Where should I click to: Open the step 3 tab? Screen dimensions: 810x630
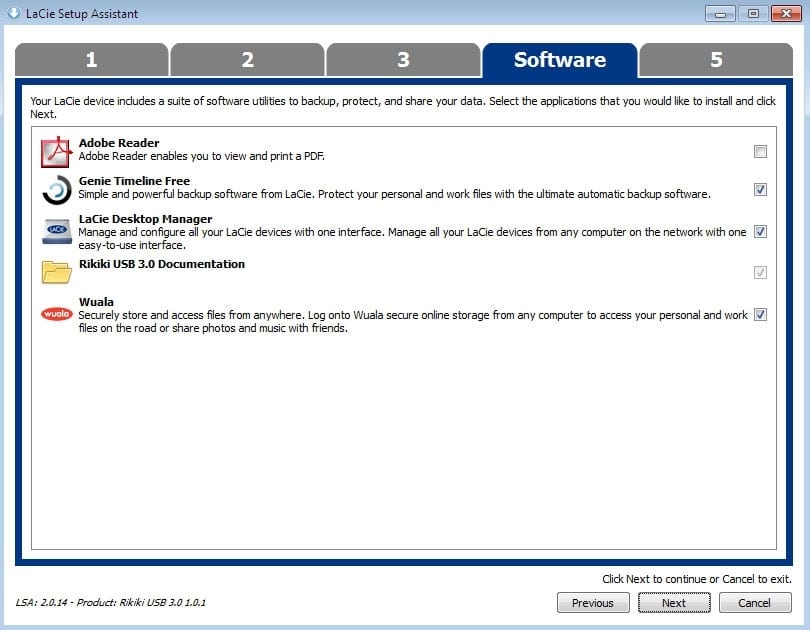403,60
